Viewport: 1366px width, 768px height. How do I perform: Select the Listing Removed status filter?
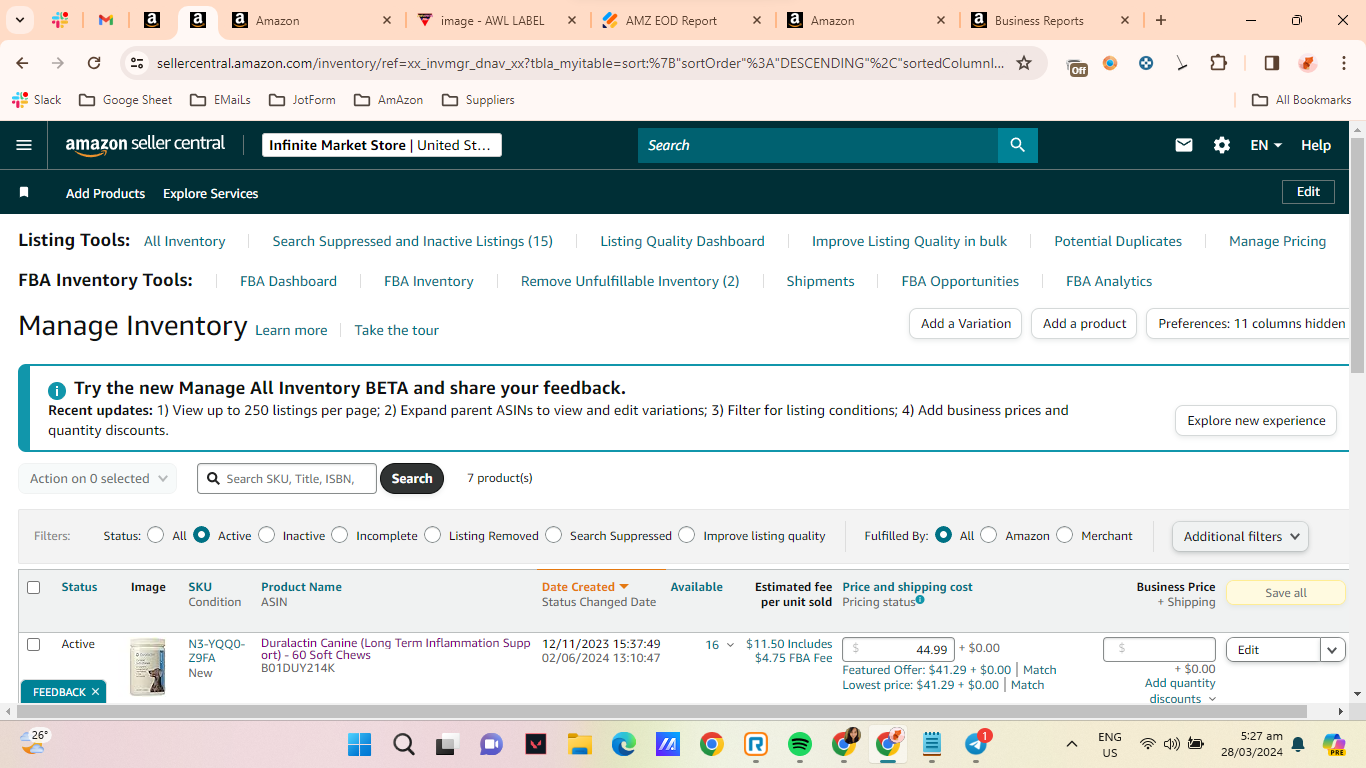(432, 535)
